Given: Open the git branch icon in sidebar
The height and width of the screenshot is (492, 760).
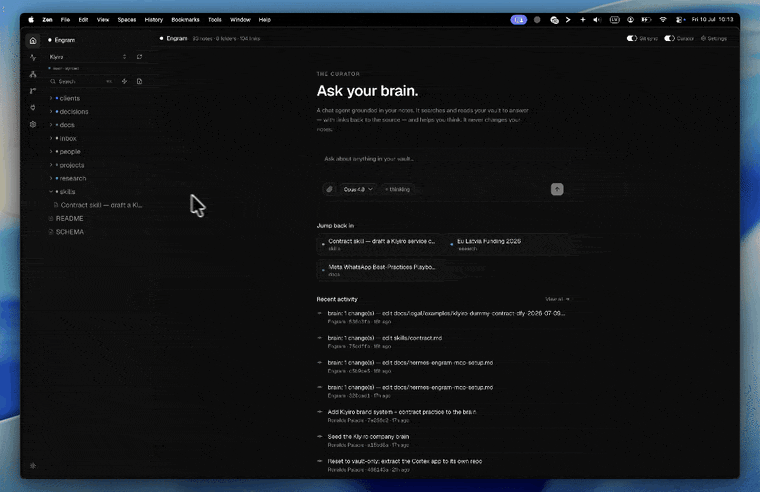Looking at the screenshot, I should 33,91.
